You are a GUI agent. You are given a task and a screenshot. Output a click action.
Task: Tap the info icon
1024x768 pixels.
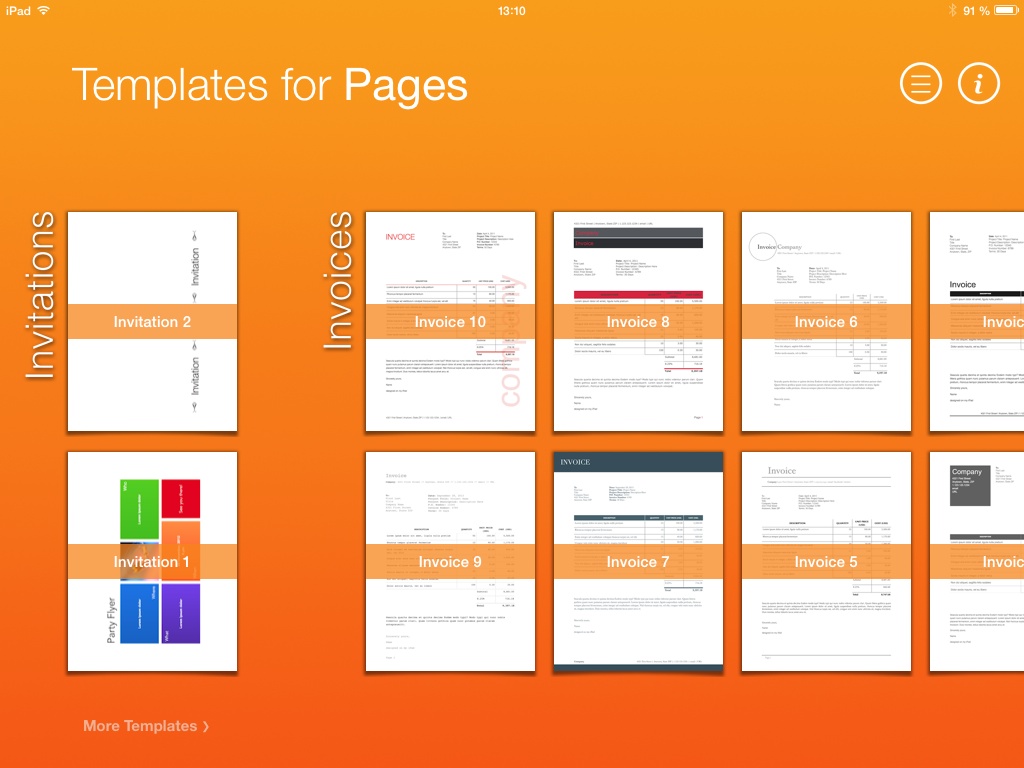coord(979,84)
